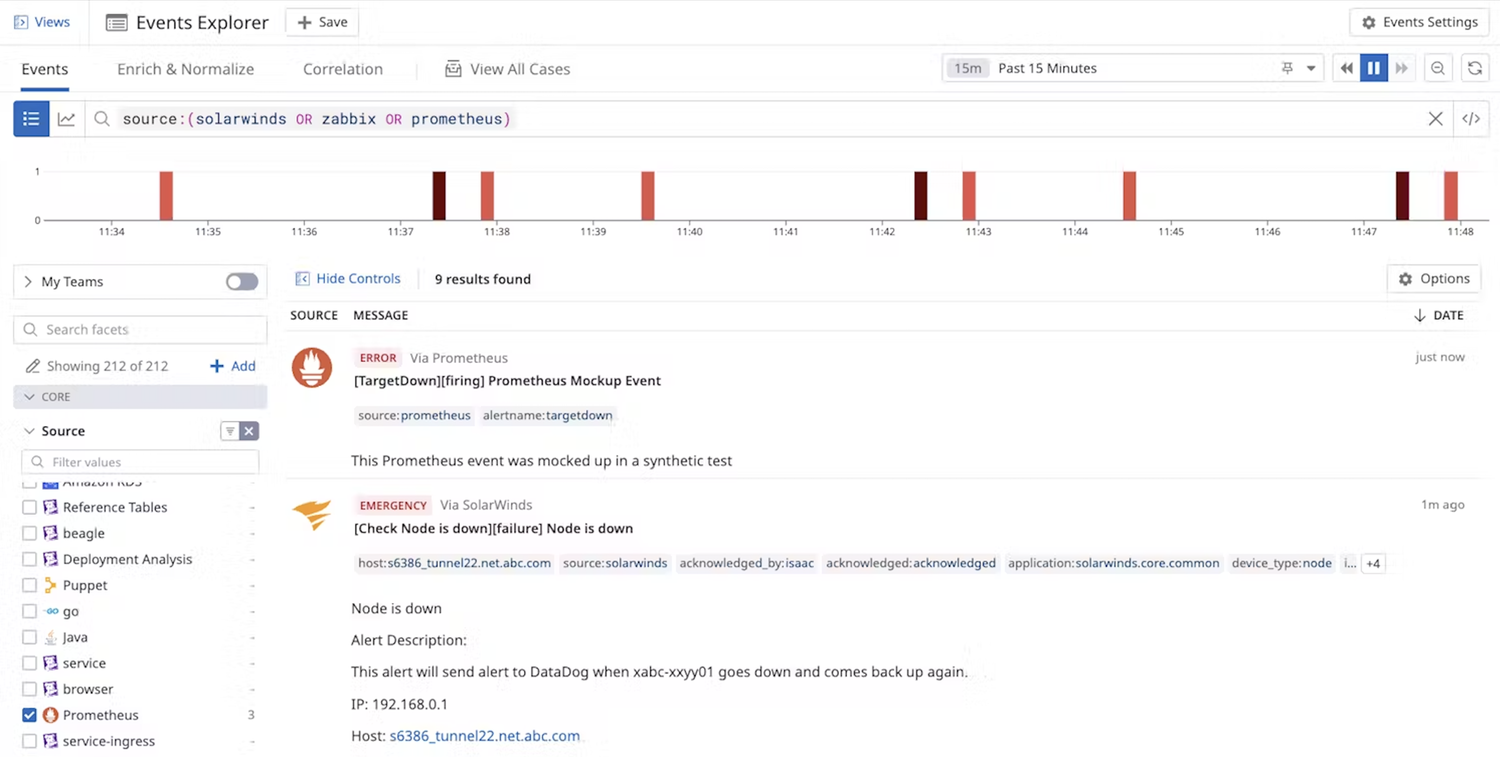Open the Node is down event title
The width and height of the screenshot is (1500, 757).
493,528
